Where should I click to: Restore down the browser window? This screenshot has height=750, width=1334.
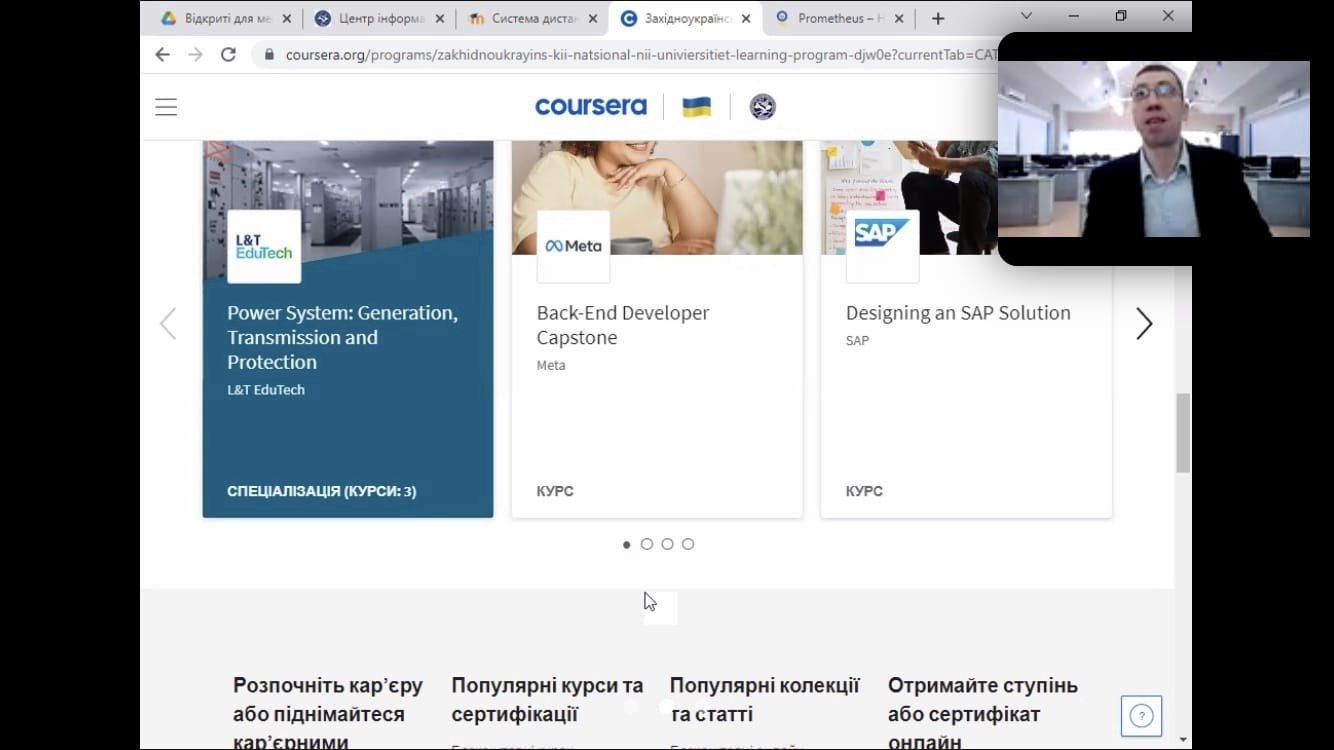[x=1121, y=16]
